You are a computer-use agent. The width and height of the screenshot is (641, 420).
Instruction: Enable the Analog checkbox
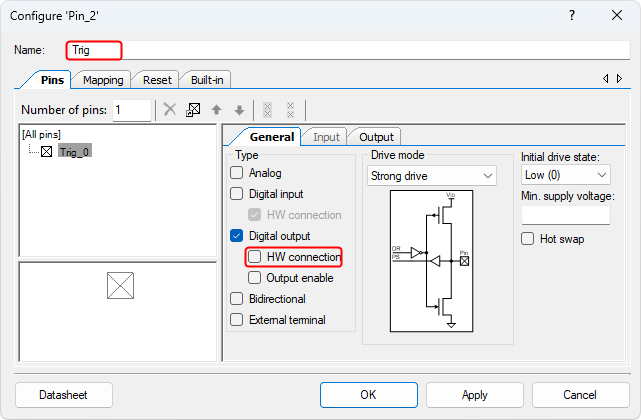point(237,173)
